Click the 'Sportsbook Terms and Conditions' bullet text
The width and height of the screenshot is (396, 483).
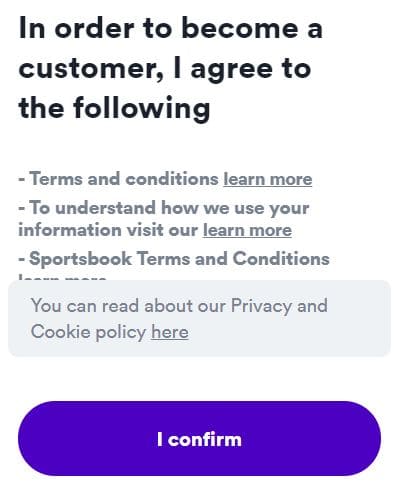click(179, 259)
